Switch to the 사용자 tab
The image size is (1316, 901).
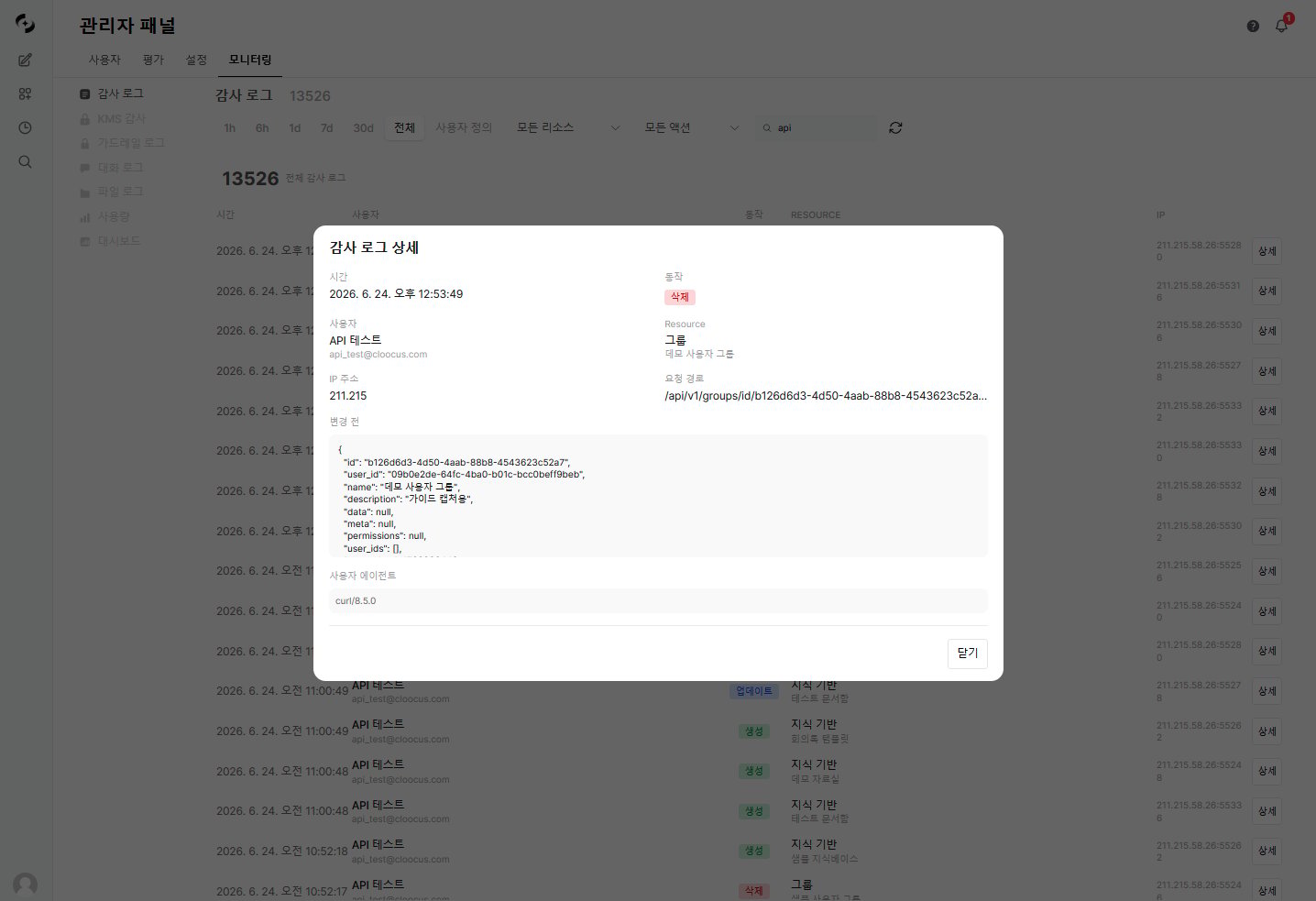coord(104,60)
